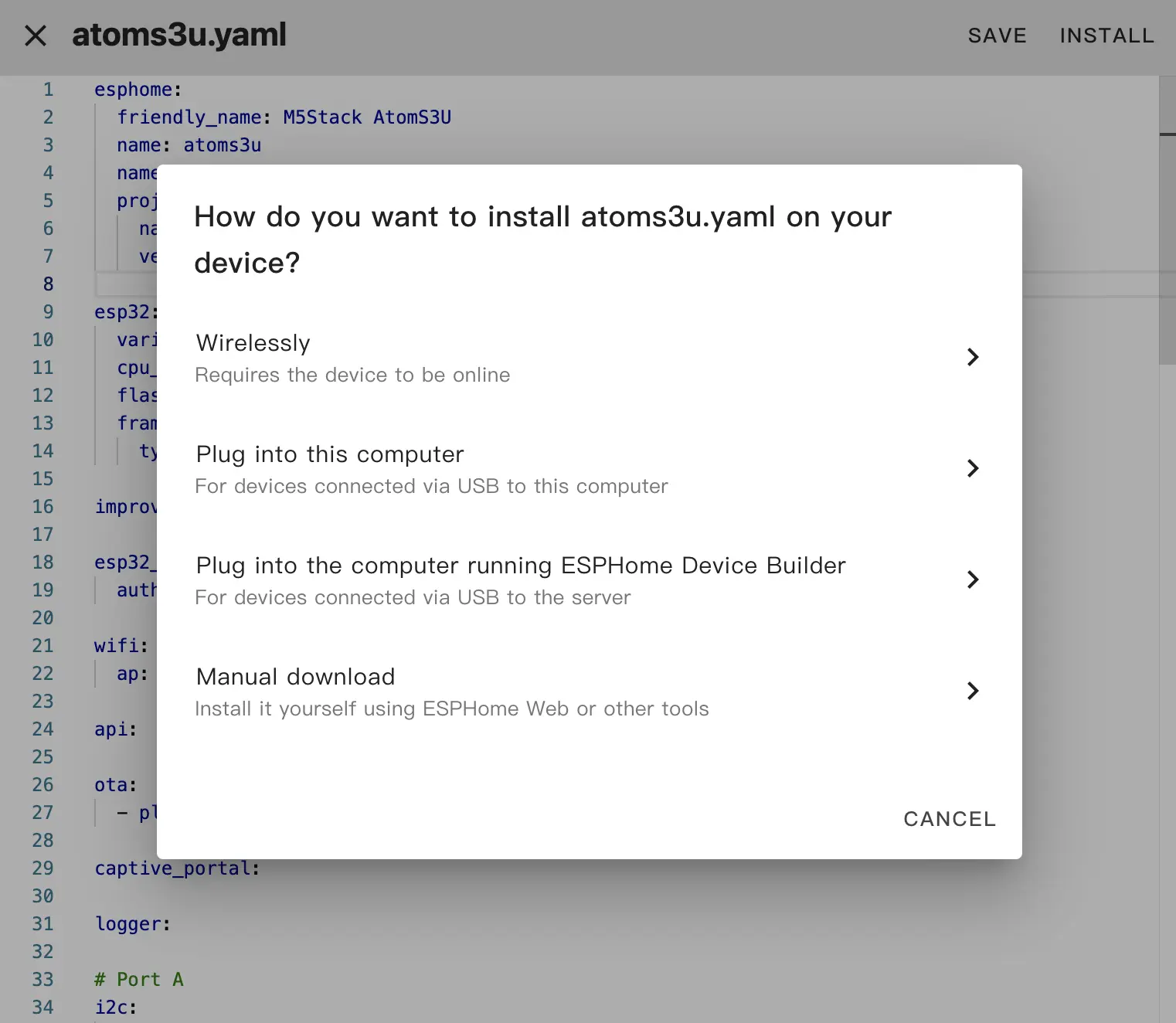1176x1023 pixels.
Task: Click the captive_portal line in the editor
Action: (x=177, y=868)
